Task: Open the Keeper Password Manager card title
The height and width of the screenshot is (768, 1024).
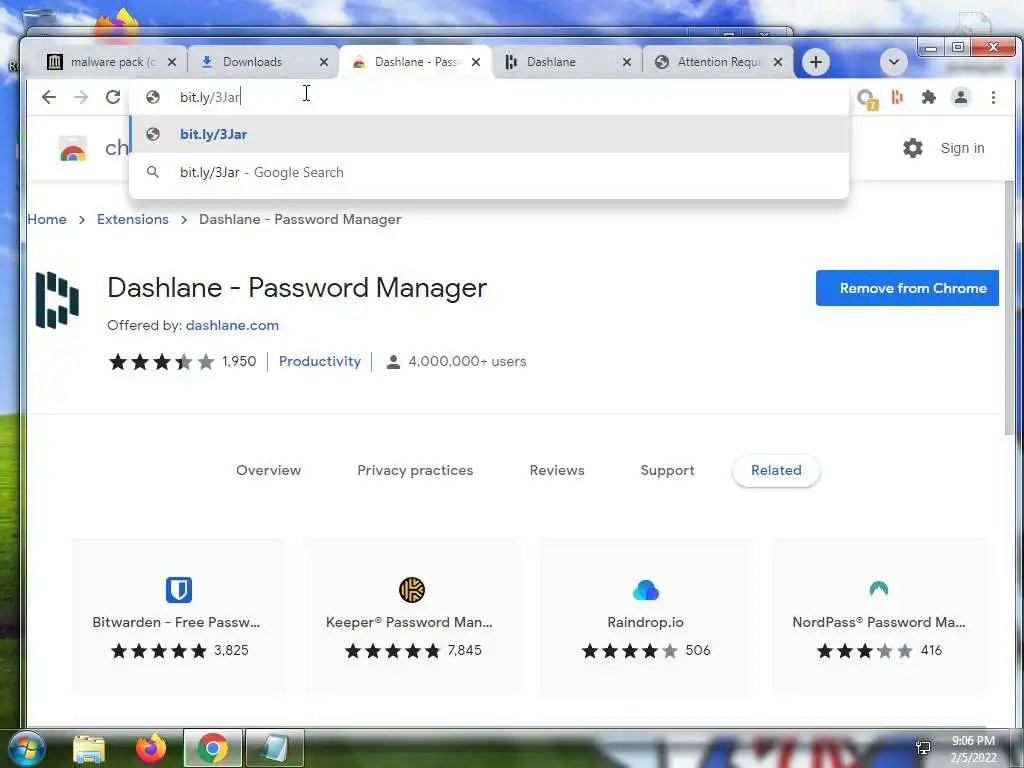Action: (409, 622)
